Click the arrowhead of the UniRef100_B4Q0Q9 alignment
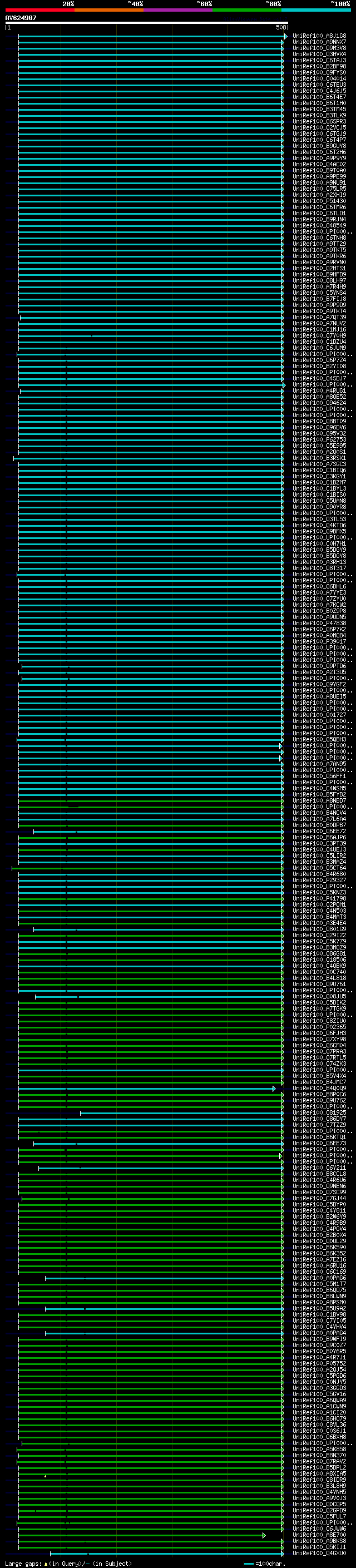The width and height of the screenshot is (356, 1568). coord(274,1089)
